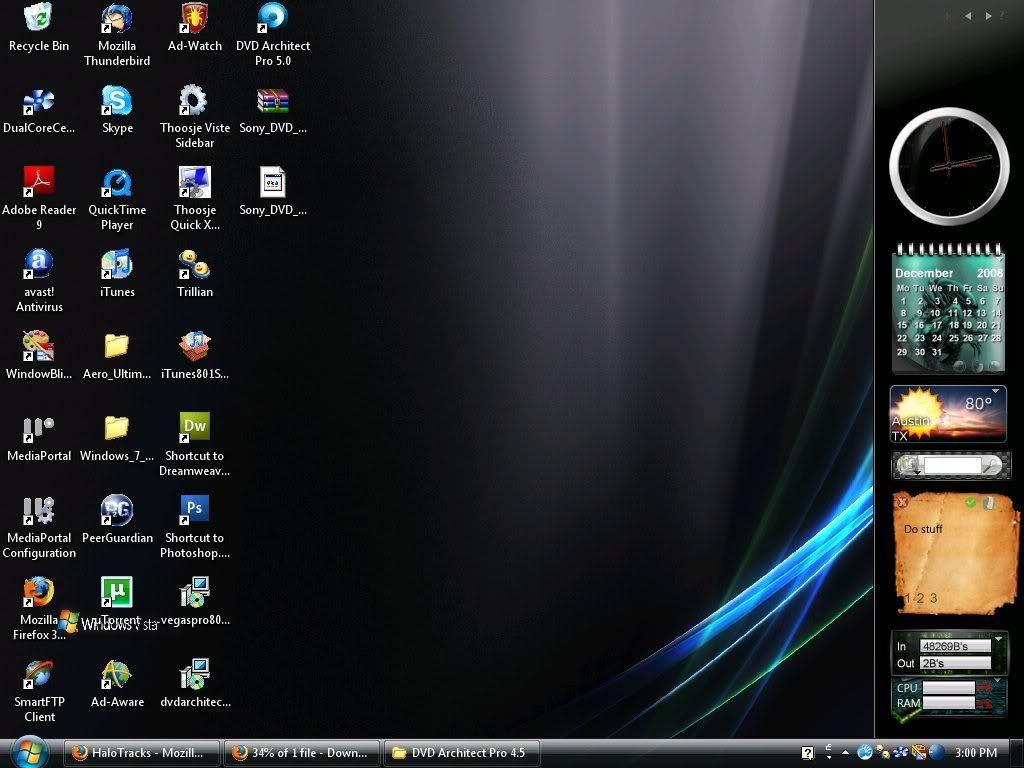Open MediaPortal Configuration shortcut
The height and width of the screenshot is (768, 1024).
[39, 527]
